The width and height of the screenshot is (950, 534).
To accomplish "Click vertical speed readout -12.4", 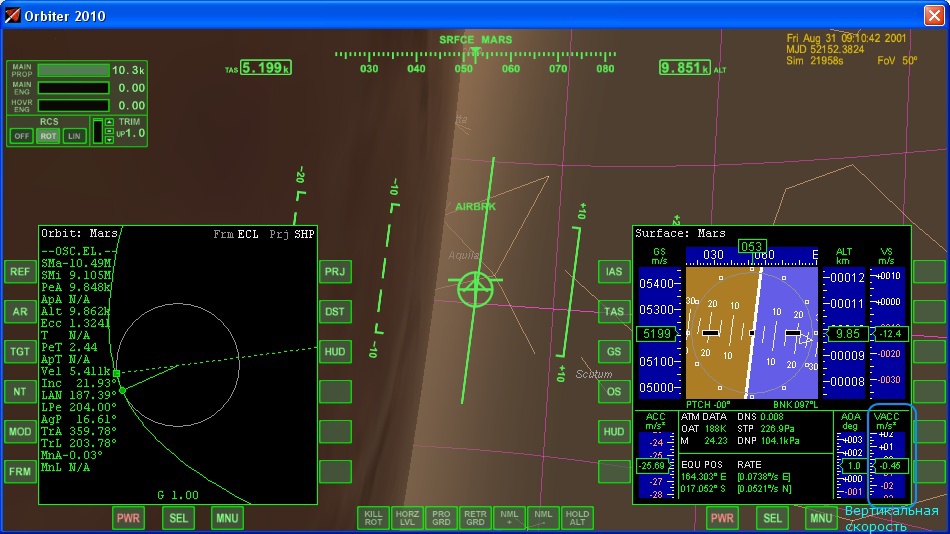I will [x=890, y=334].
